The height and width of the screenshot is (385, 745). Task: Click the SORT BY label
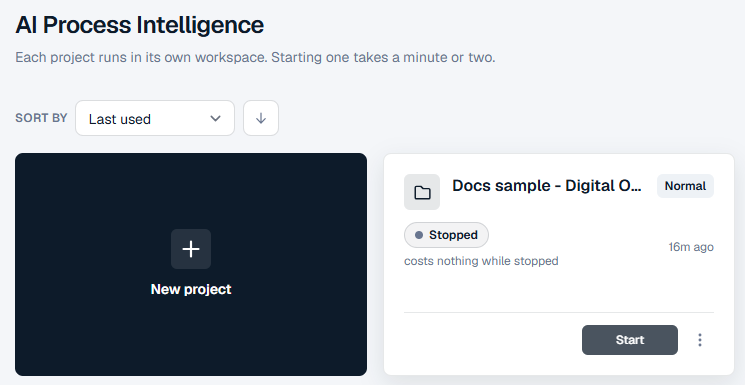pyautogui.click(x=41, y=118)
